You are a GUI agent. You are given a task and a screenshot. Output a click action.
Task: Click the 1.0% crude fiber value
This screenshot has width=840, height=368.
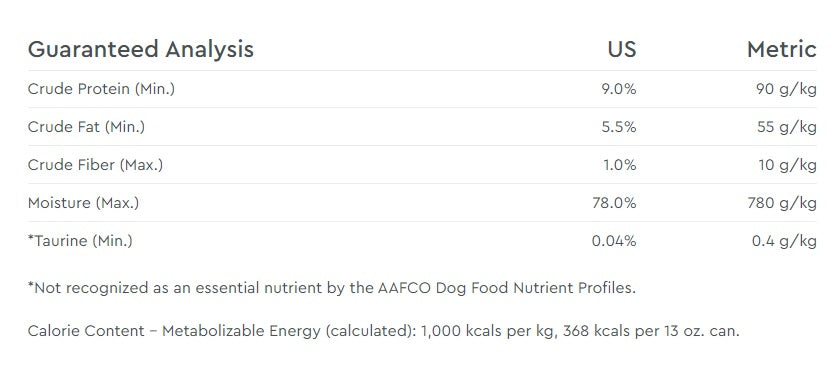tap(620, 165)
